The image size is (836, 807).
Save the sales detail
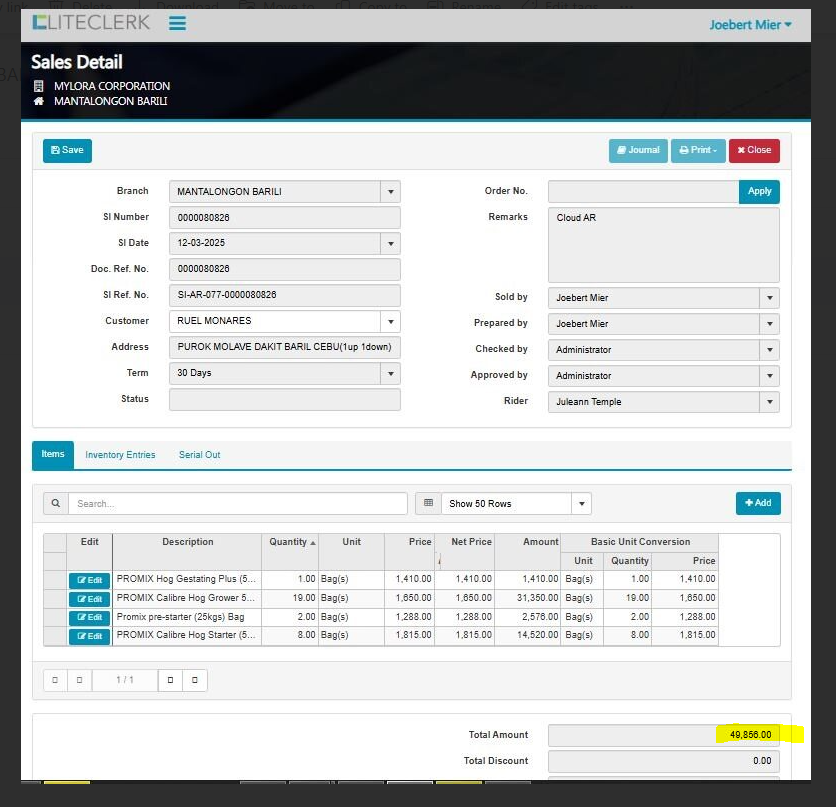67,150
